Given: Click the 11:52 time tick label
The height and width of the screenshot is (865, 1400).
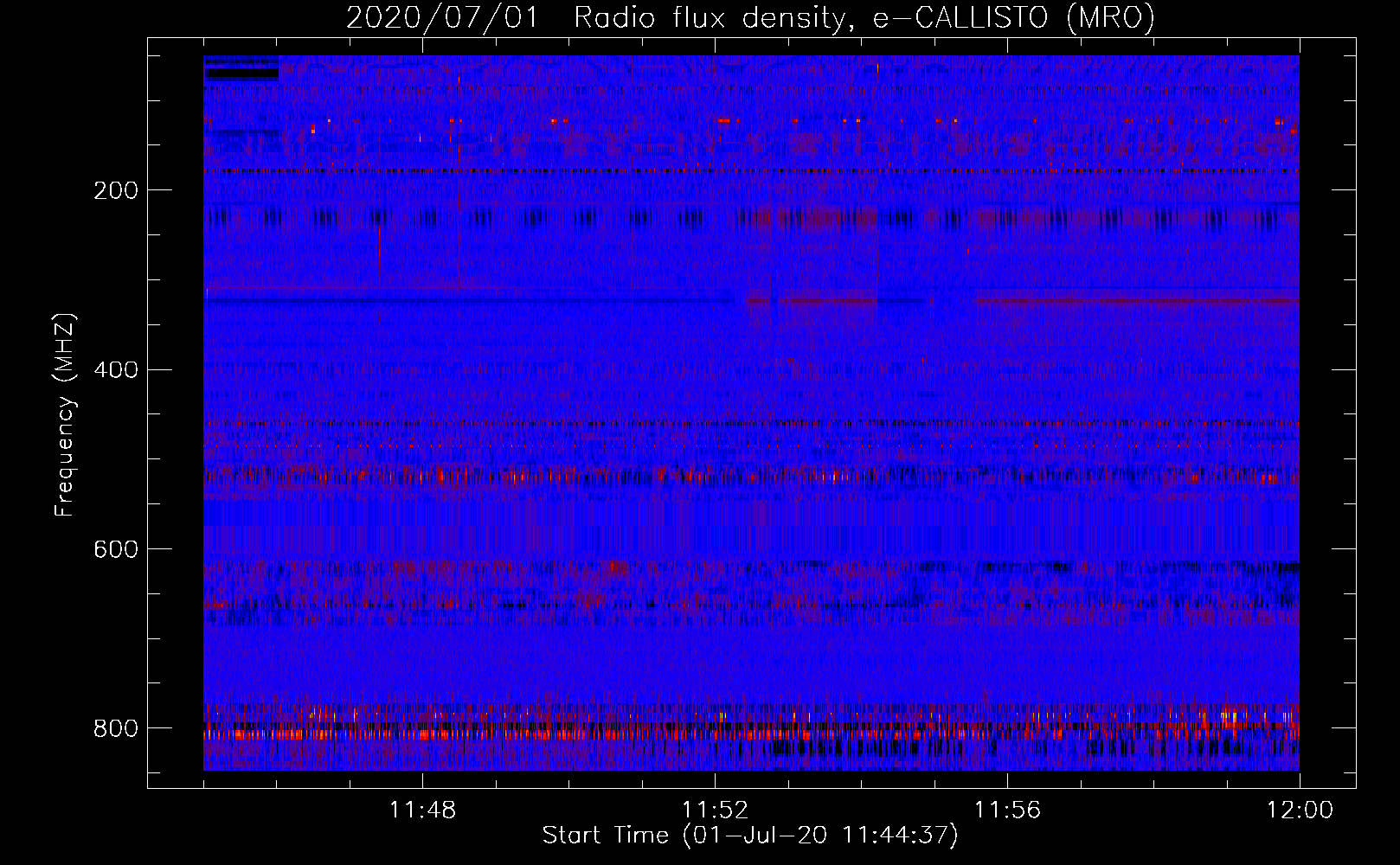Looking at the screenshot, I should point(715,811).
